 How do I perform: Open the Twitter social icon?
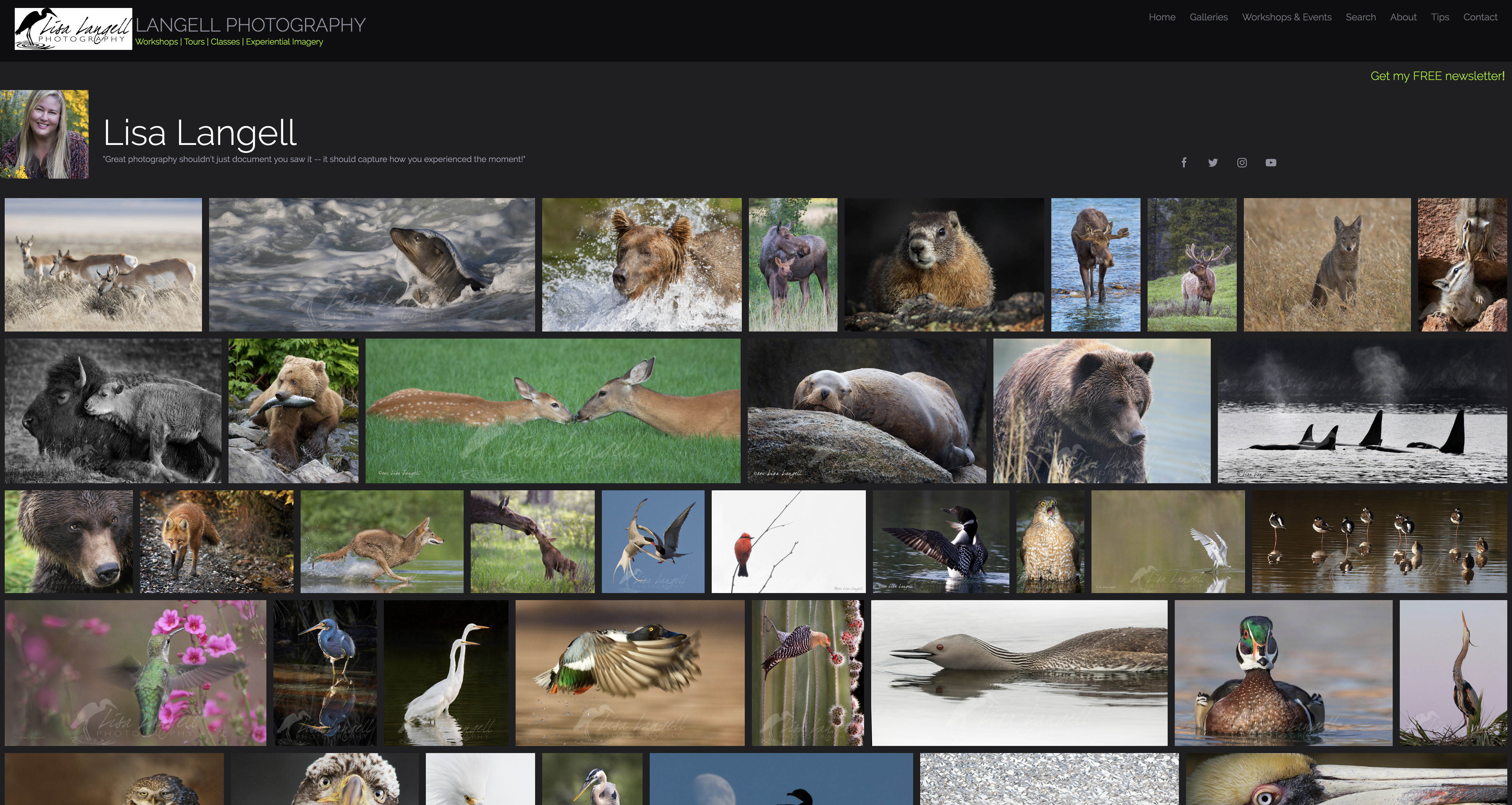pos(1213,163)
